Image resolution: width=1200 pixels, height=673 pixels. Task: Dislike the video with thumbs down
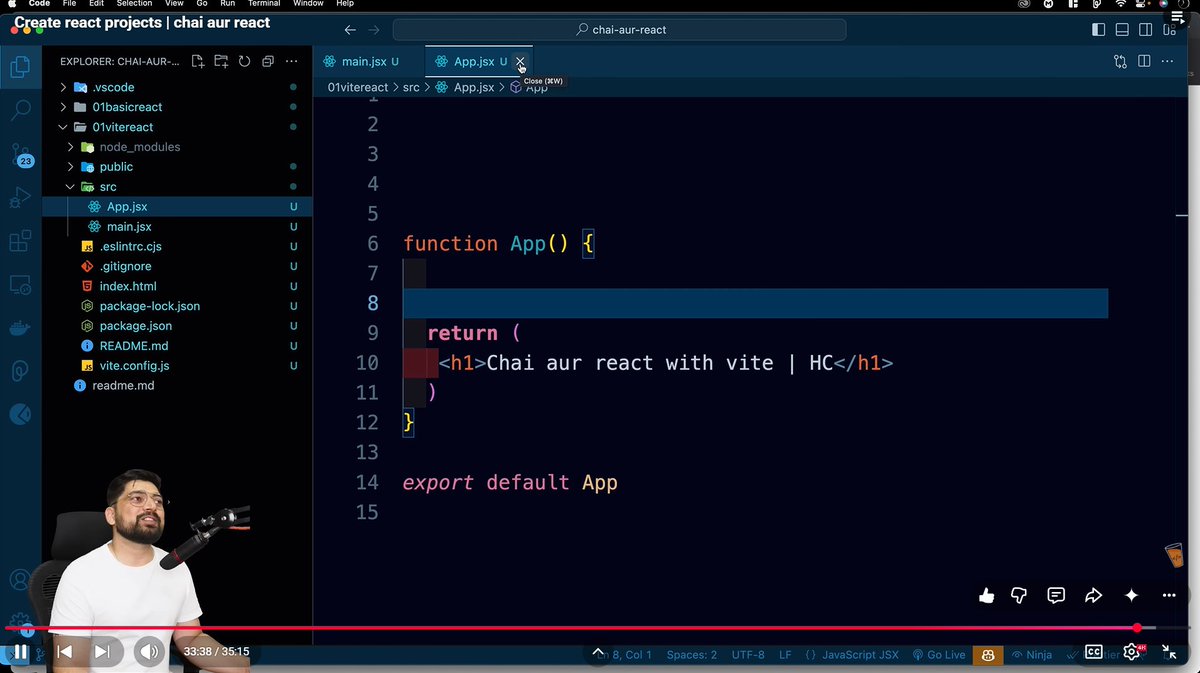1019,596
